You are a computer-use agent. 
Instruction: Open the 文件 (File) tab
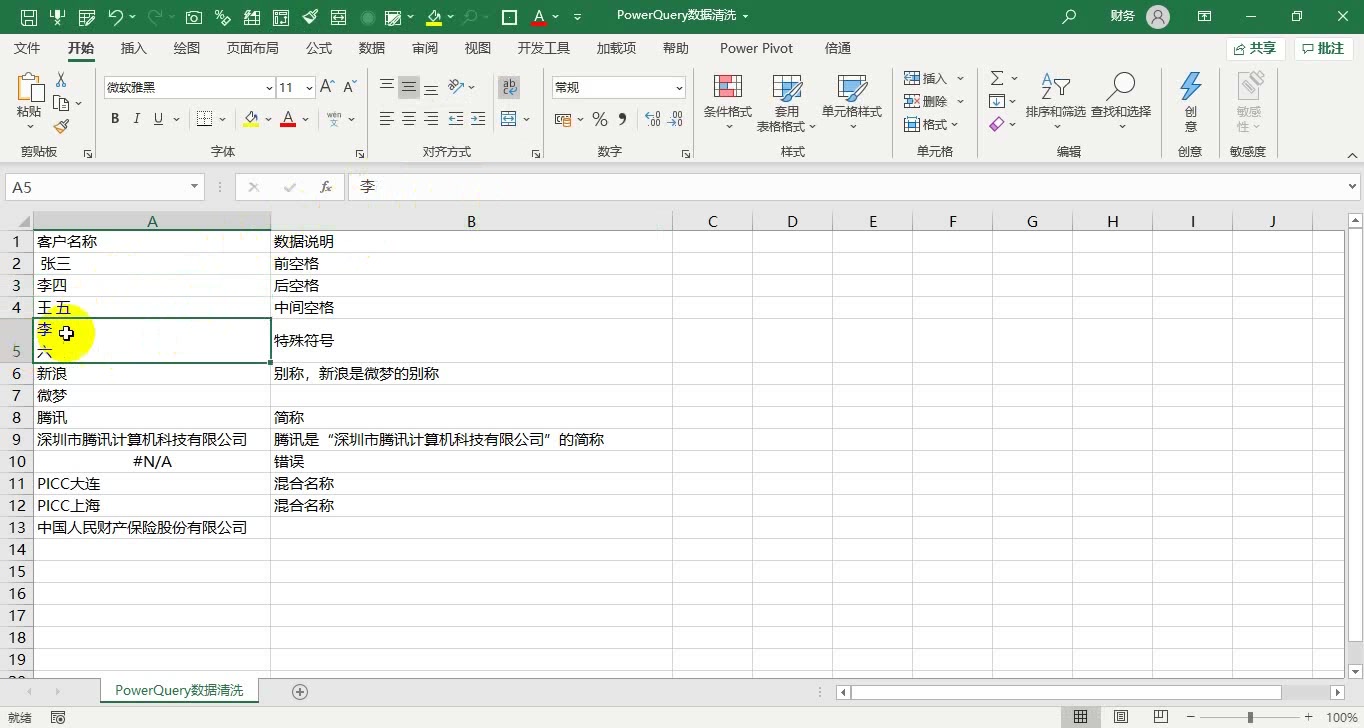(x=27, y=48)
